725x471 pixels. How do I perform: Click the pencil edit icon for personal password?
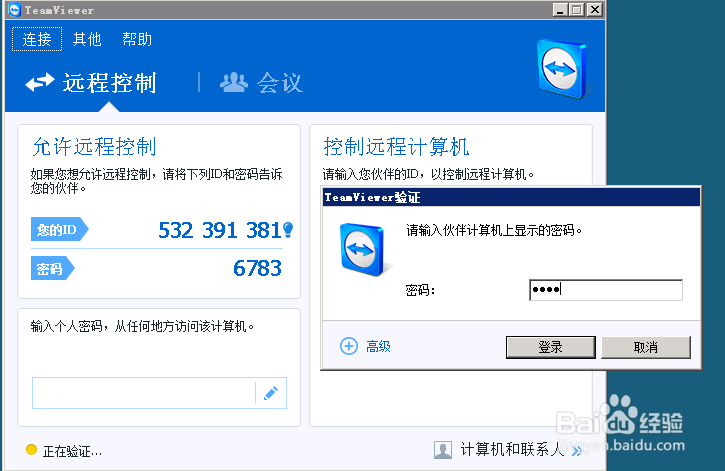[x=270, y=393]
